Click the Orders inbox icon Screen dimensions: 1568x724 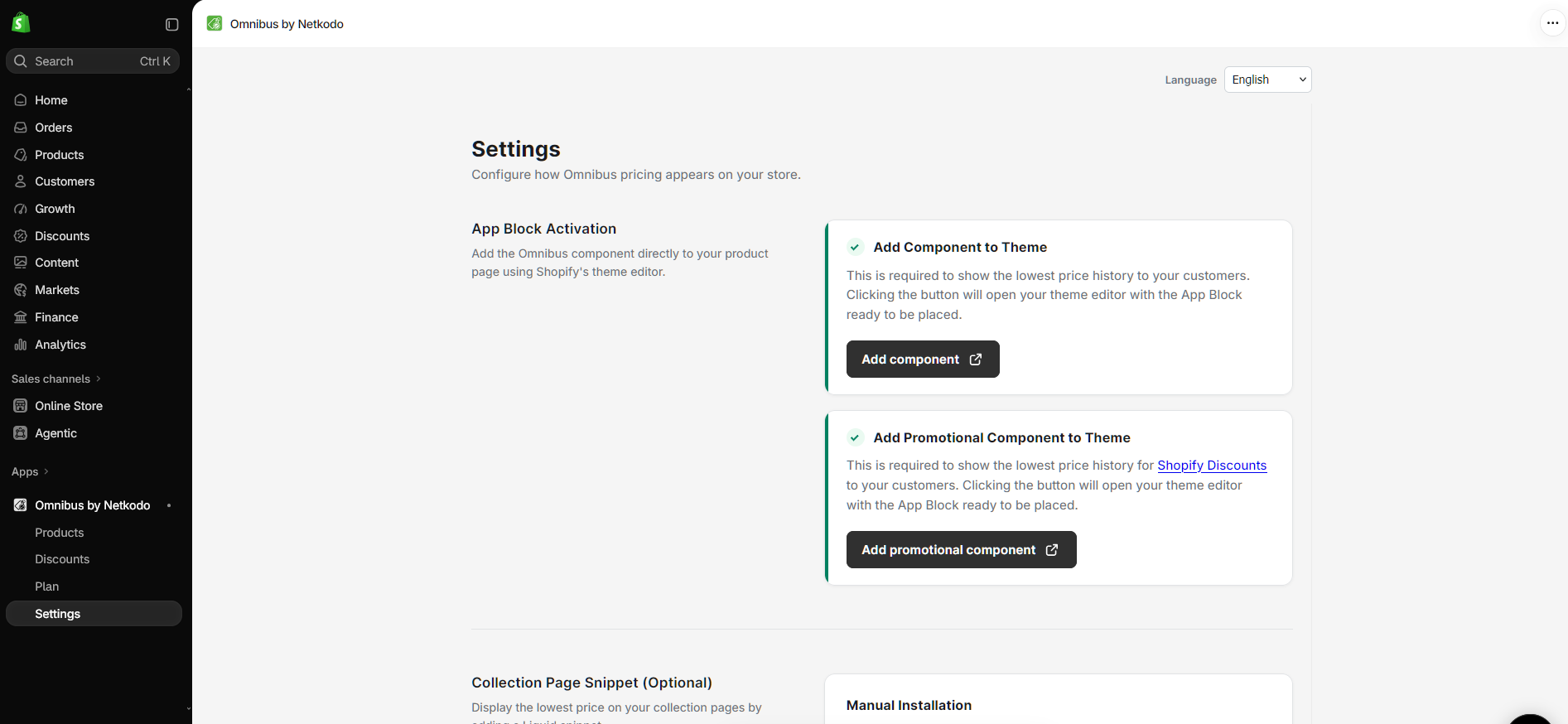tap(21, 128)
